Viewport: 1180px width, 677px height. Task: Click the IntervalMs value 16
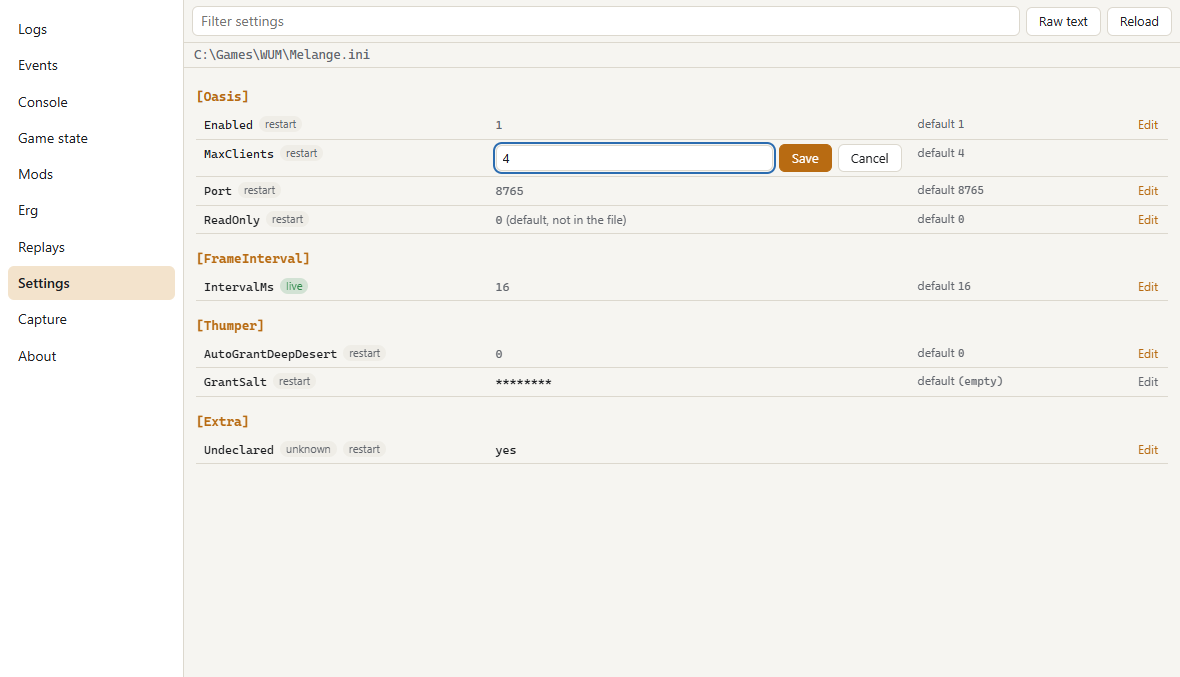tap(502, 287)
